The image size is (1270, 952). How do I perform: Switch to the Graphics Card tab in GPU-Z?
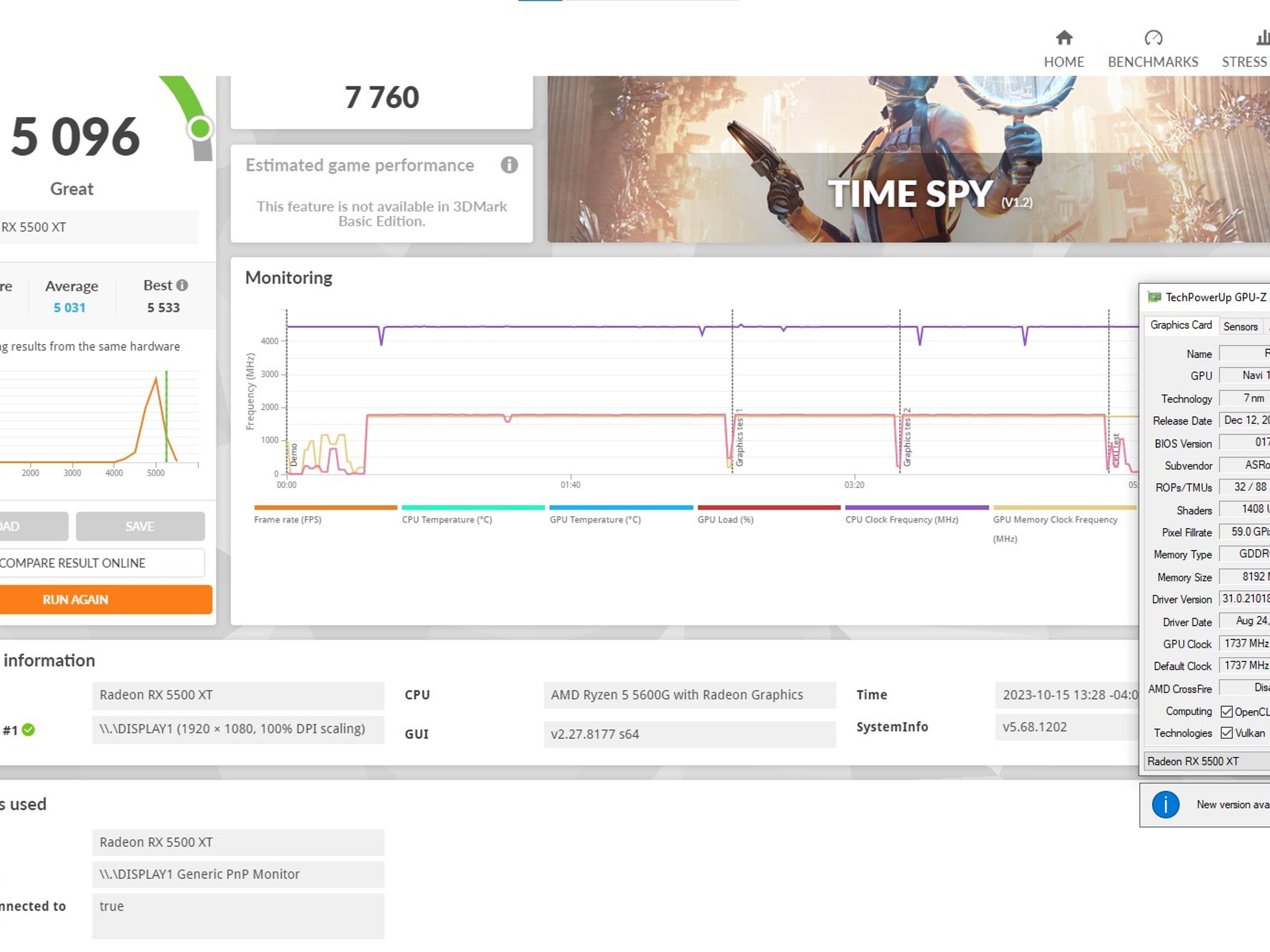[x=1181, y=325]
